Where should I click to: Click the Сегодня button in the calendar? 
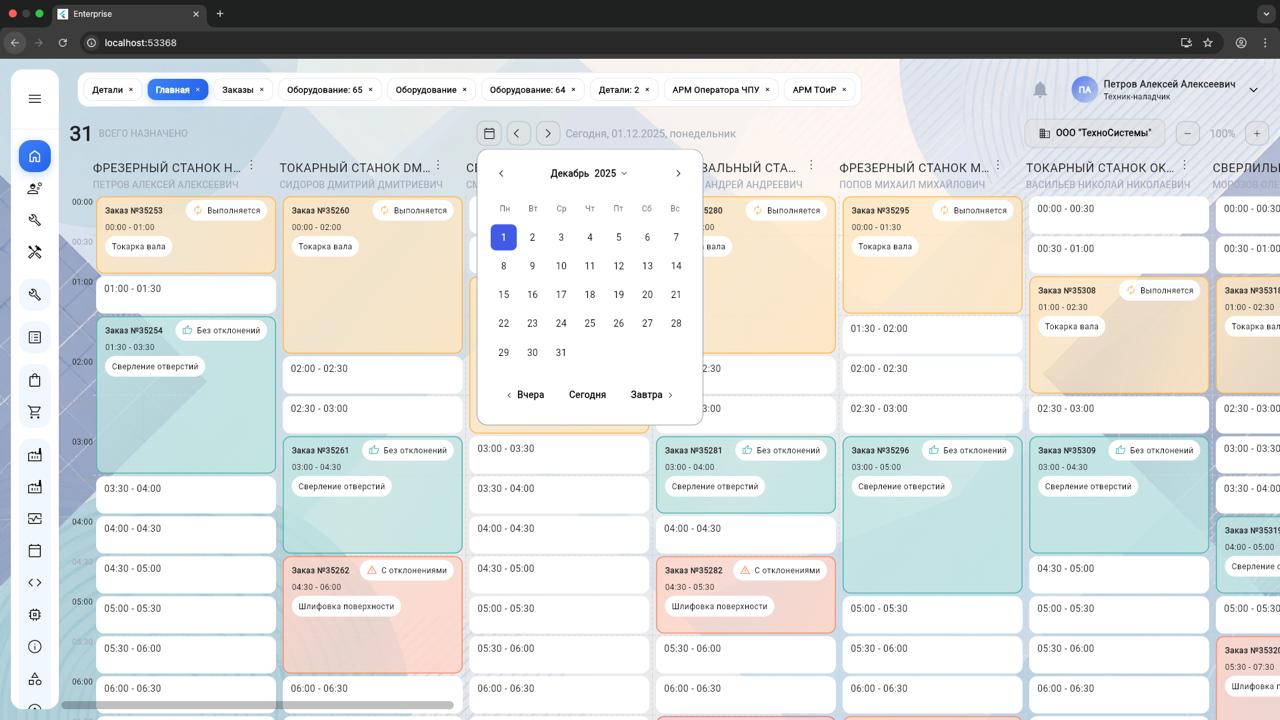click(x=587, y=395)
